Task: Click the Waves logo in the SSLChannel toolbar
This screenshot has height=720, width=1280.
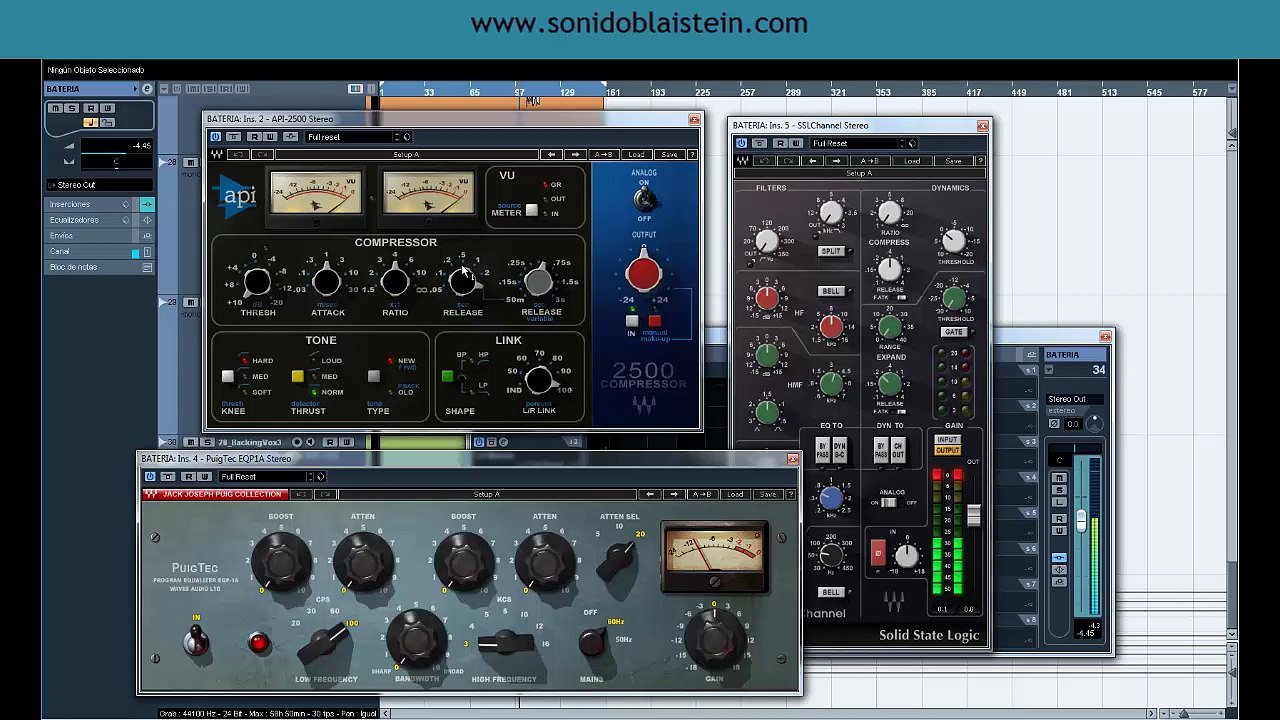Action: pyautogui.click(x=742, y=161)
